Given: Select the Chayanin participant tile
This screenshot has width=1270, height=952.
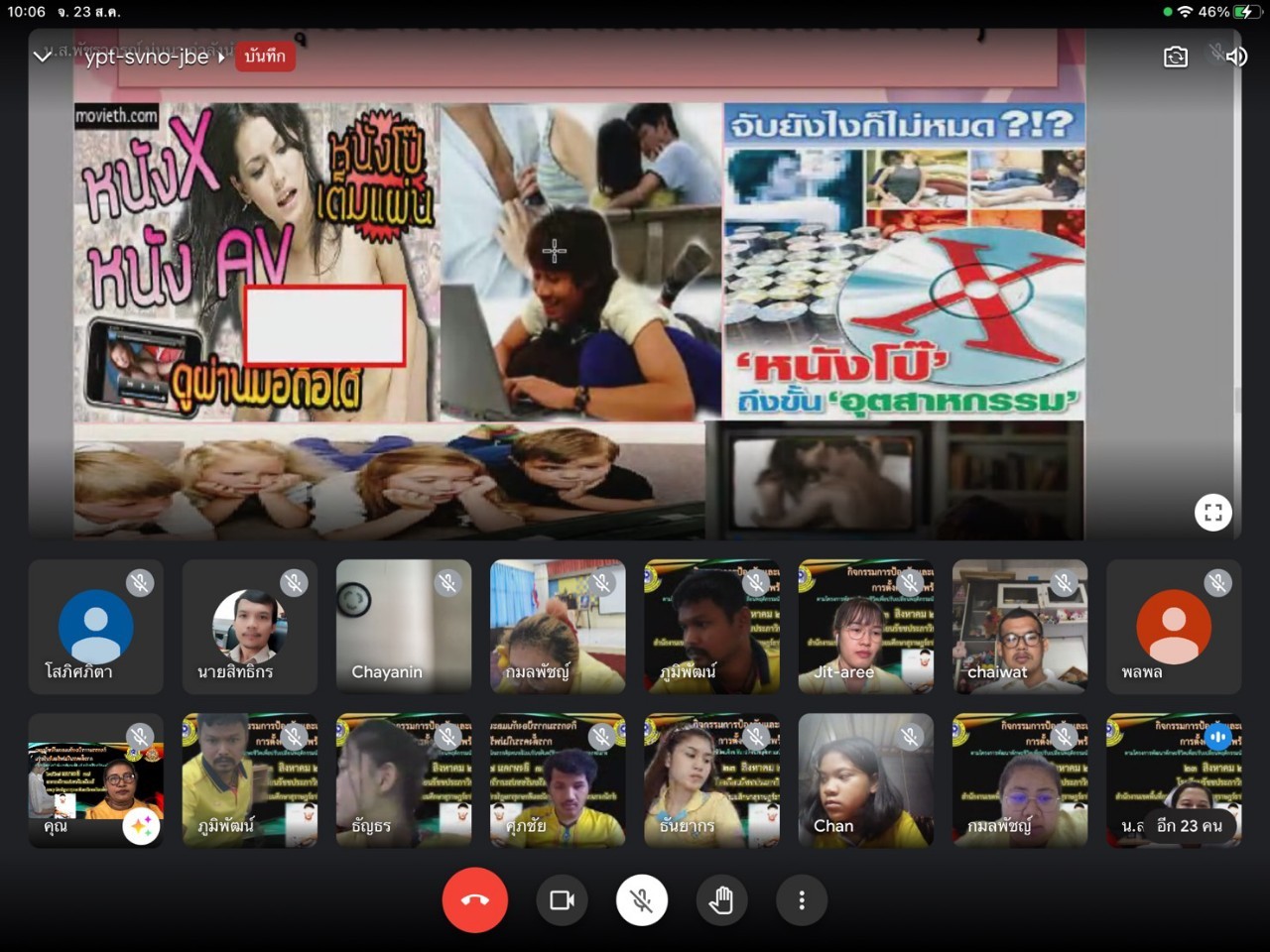Looking at the screenshot, I should click(x=404, y=626).
